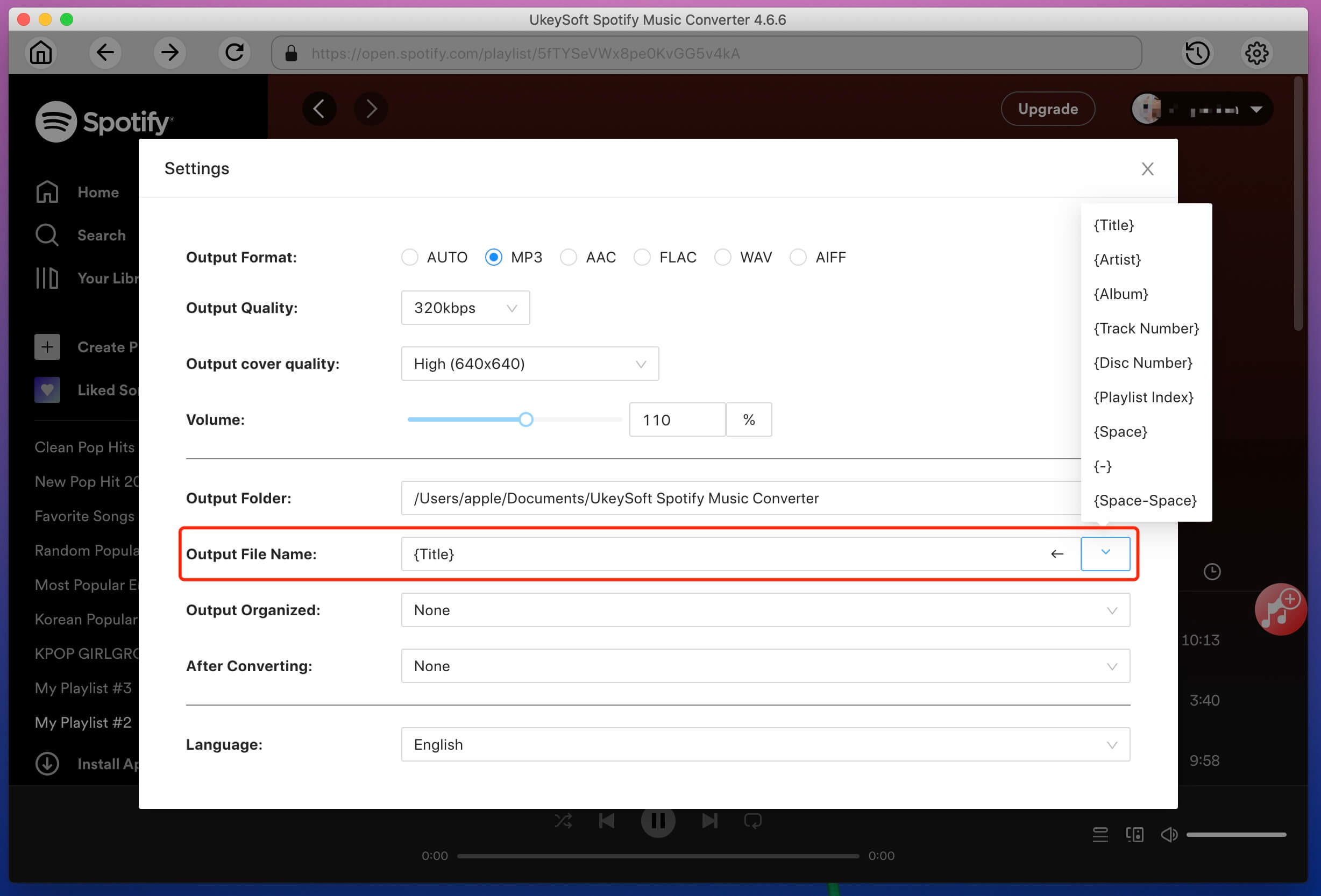Screen dimensions: 1321x896
Task: Click the Spotify home icon
Action: 47,192
